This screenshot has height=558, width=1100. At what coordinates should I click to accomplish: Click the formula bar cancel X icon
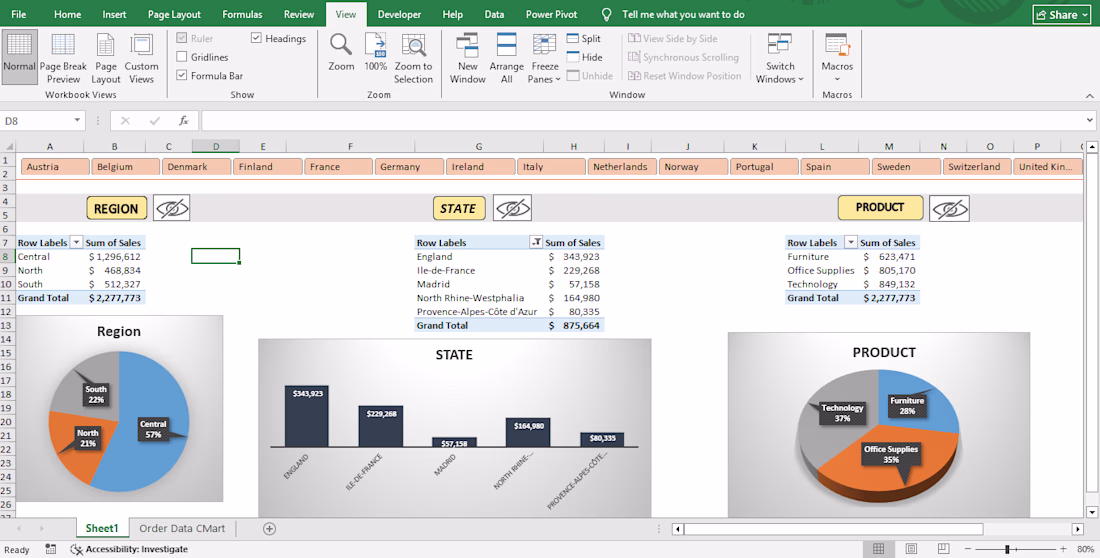tap(126, 121)
